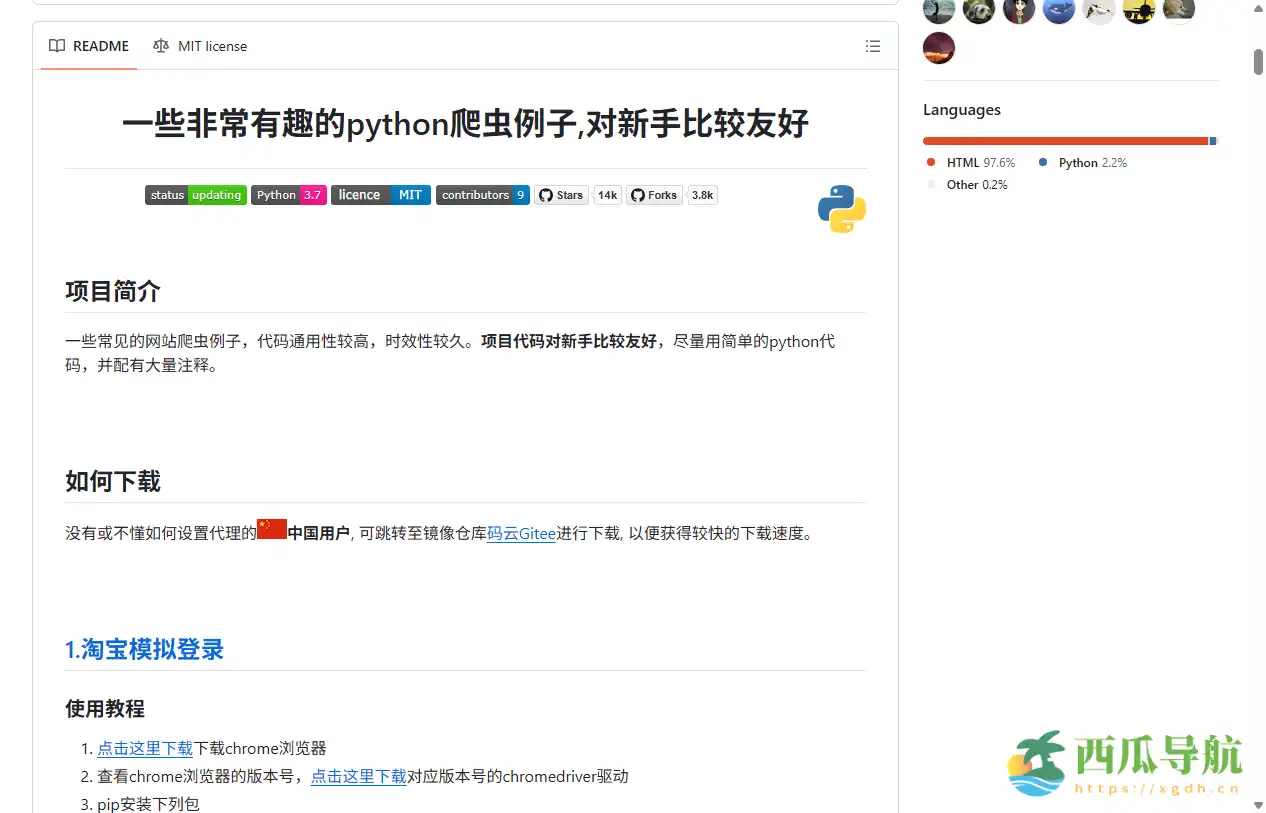The height and width of the screenshot is (813, 1266).
Task: Click the licence MIT badge
Action: [380, 195]
